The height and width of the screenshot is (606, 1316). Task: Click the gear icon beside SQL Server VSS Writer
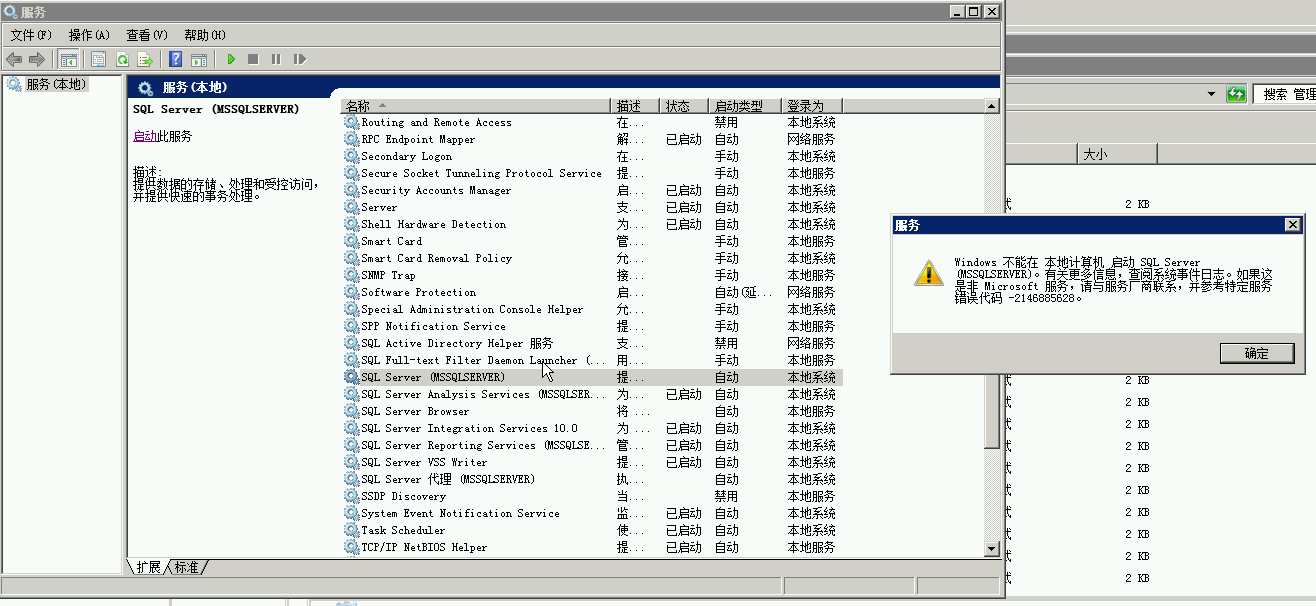[351, 462]
